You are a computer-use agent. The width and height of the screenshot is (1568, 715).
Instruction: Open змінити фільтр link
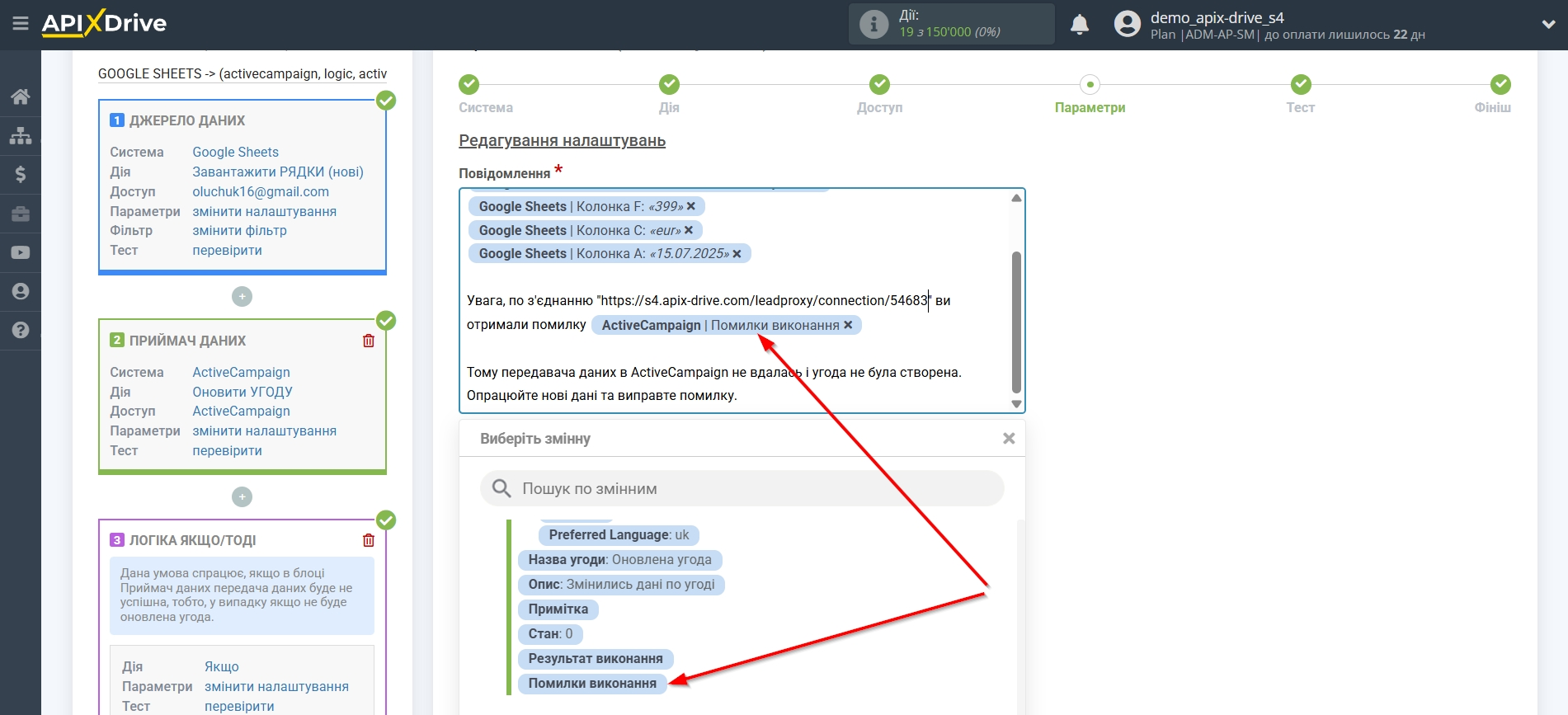click(240, 230)
